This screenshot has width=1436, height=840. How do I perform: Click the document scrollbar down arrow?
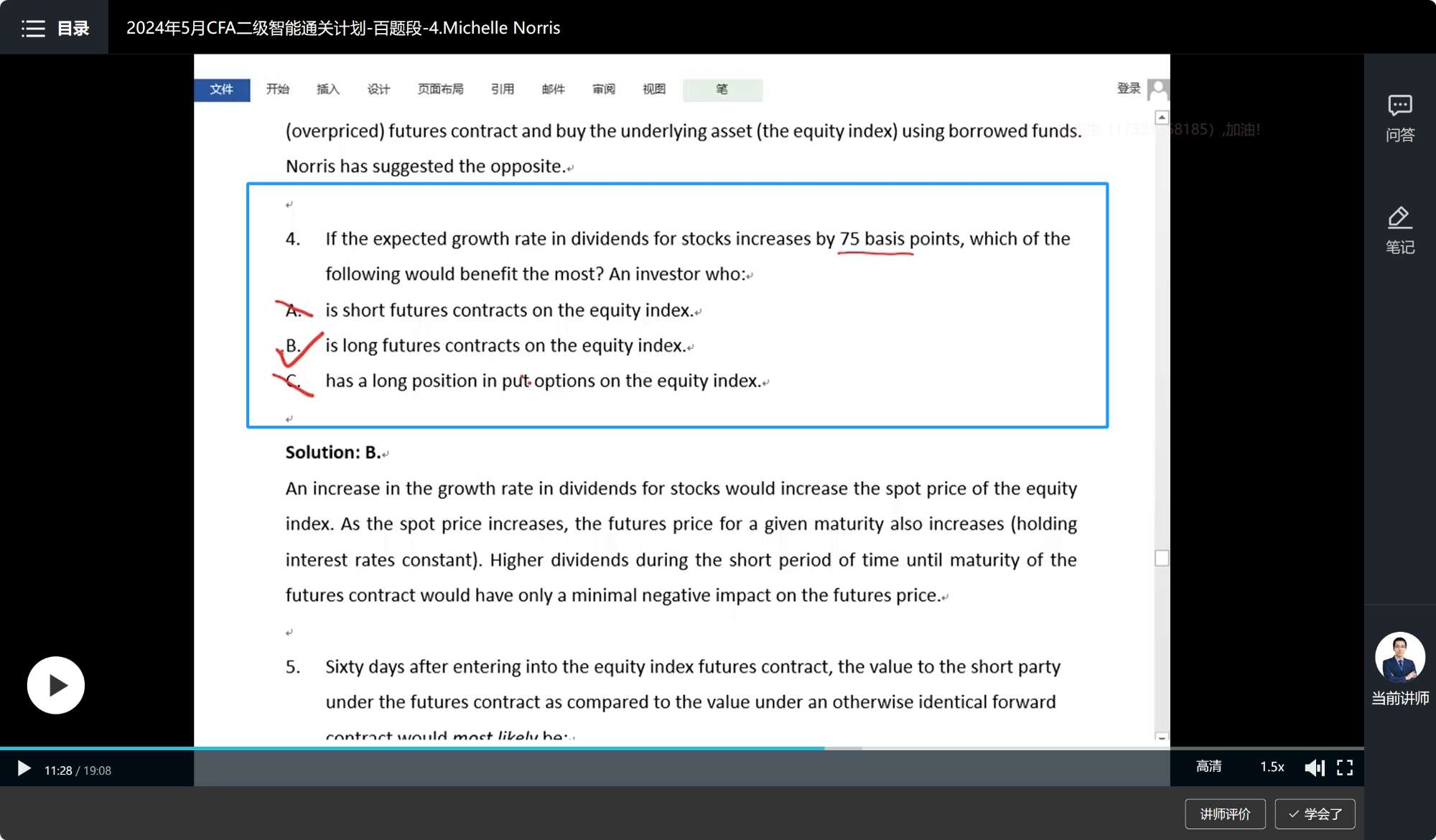coord(1162,737)
